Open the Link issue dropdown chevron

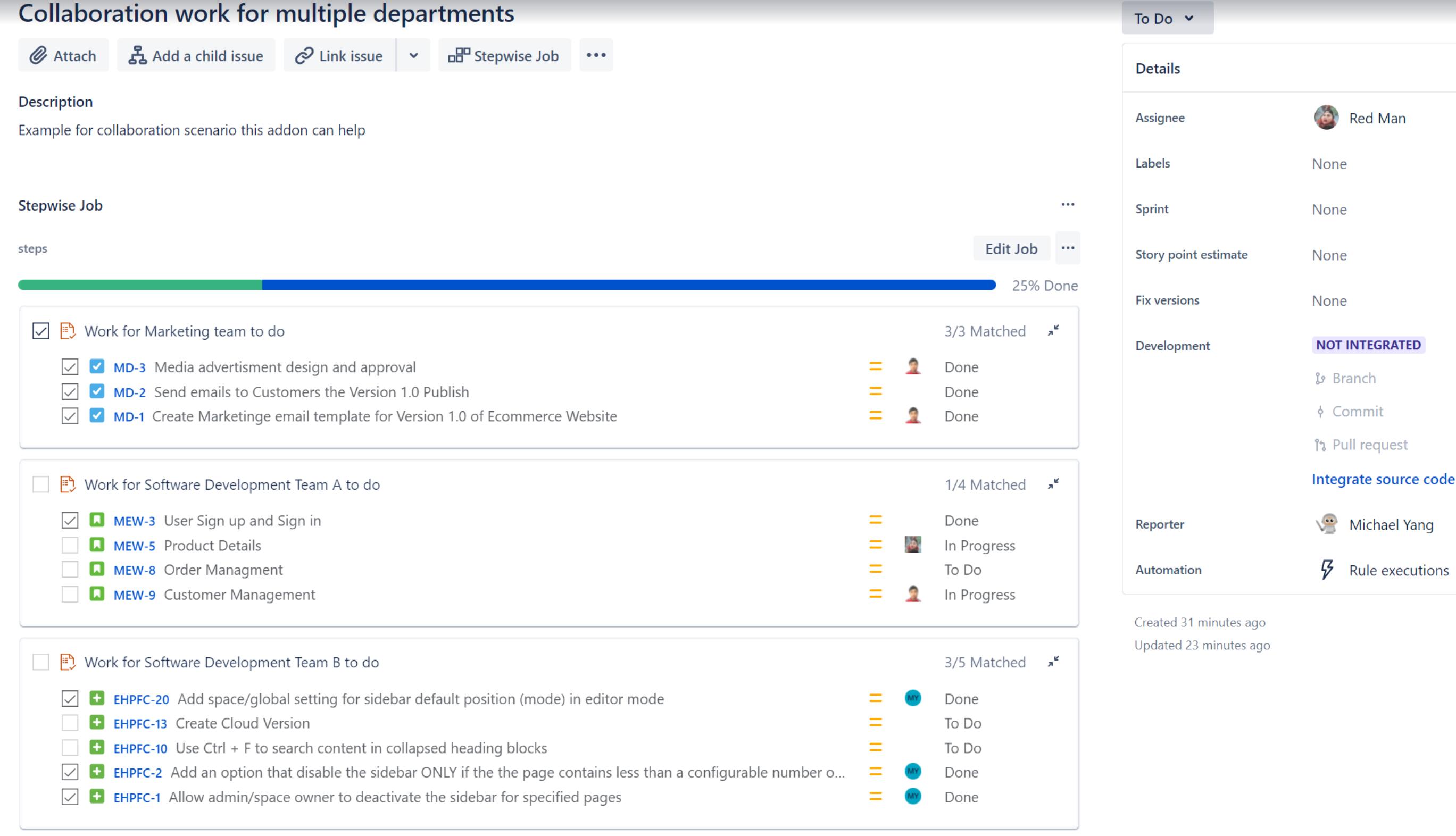pyautogui.click(x=413, y=55)
